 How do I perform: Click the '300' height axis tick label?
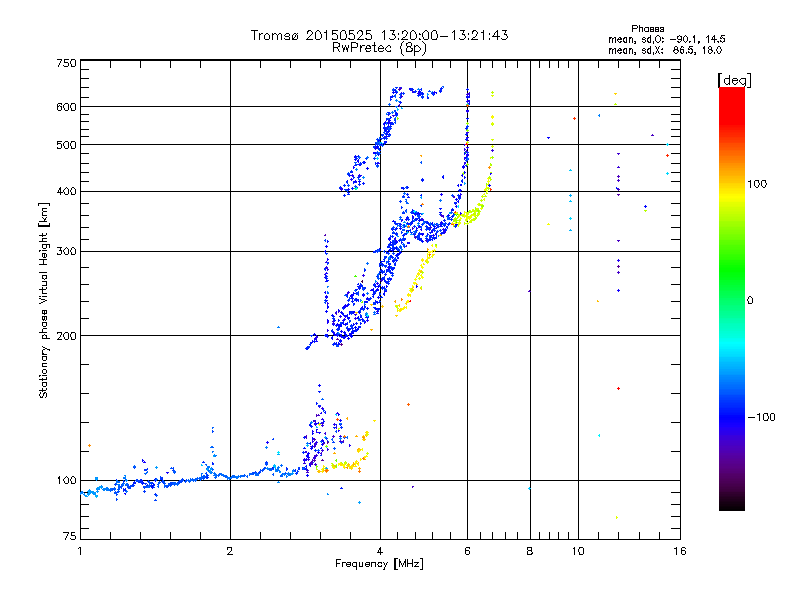[66, 252]
